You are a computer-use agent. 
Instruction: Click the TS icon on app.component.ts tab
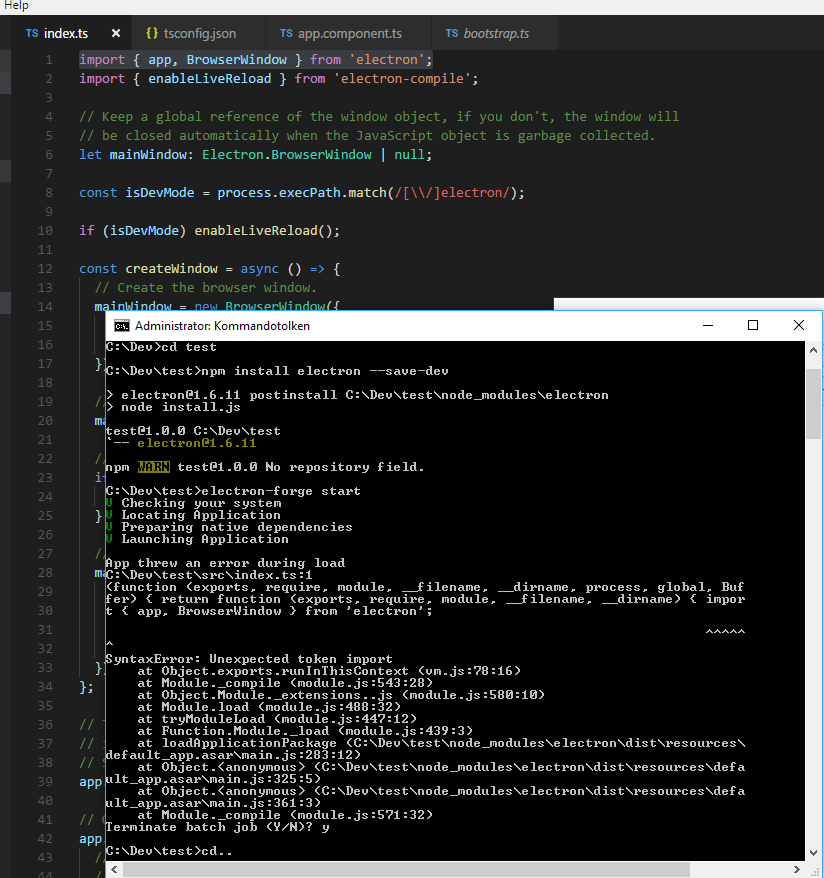click(x=286, y=34)
